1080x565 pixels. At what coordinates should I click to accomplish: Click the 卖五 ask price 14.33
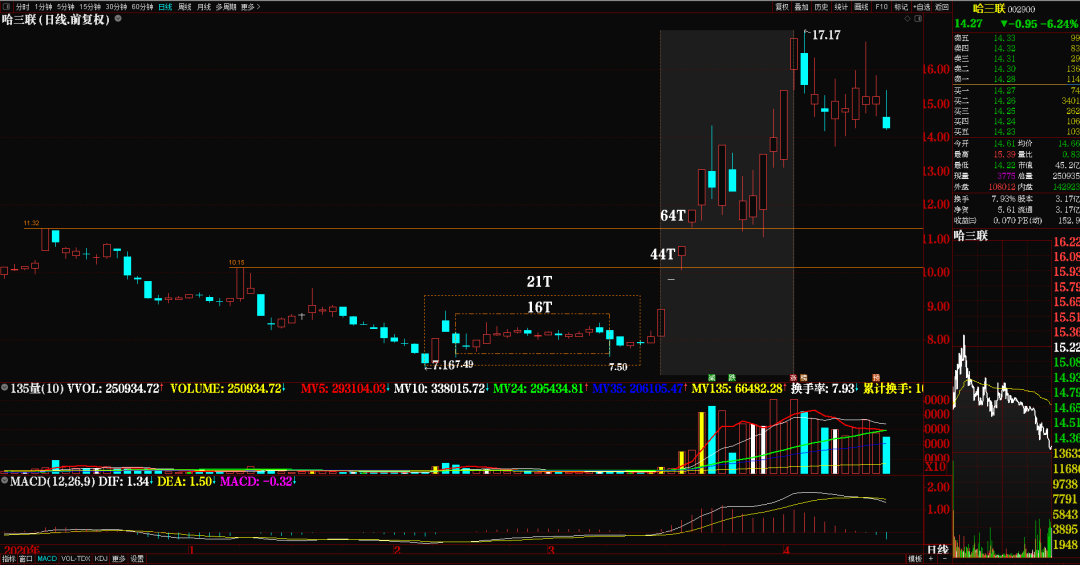(x=1004, y=39)
